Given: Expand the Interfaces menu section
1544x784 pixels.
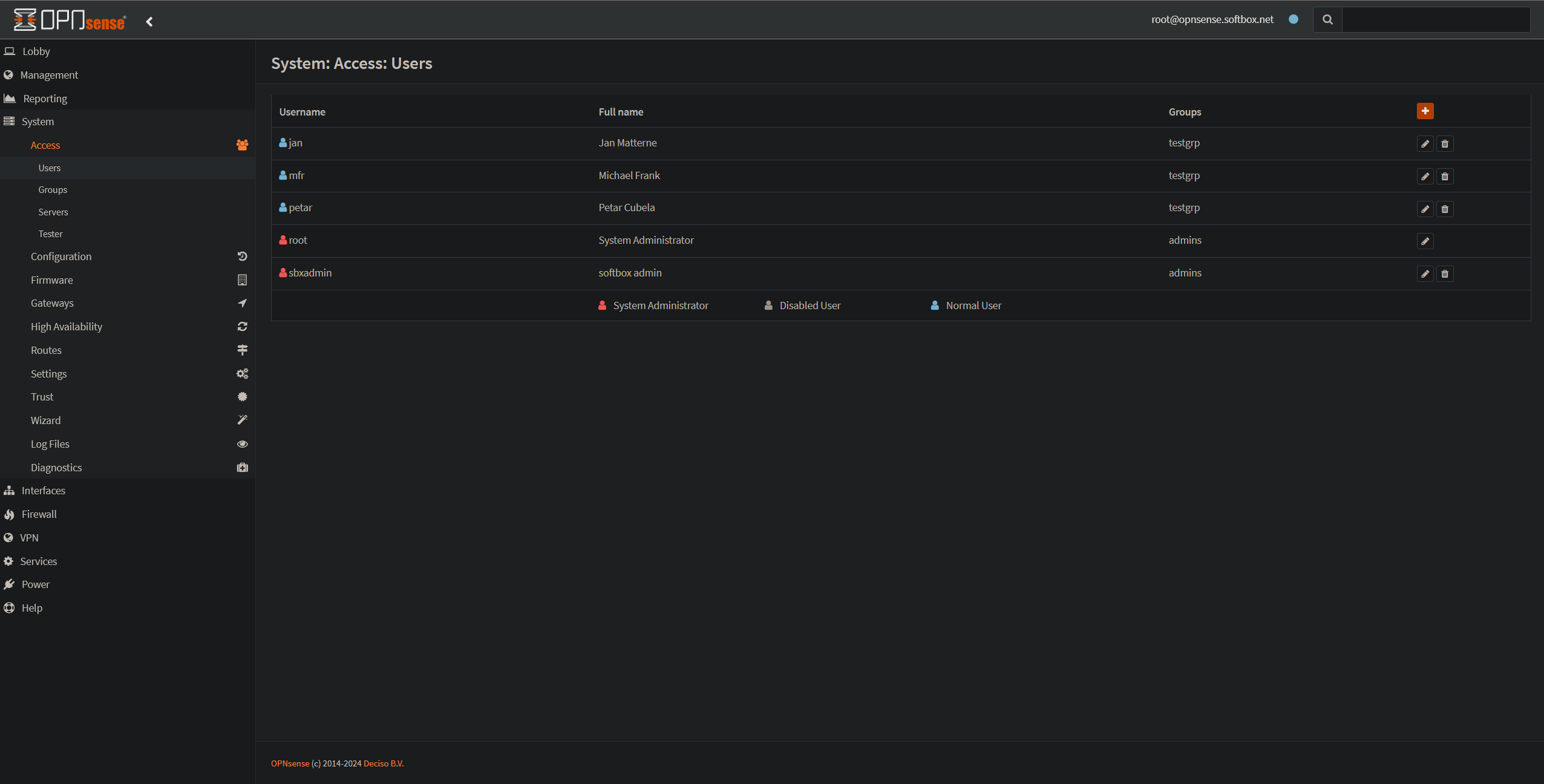Looking at the screenshot, I should 43,491.
